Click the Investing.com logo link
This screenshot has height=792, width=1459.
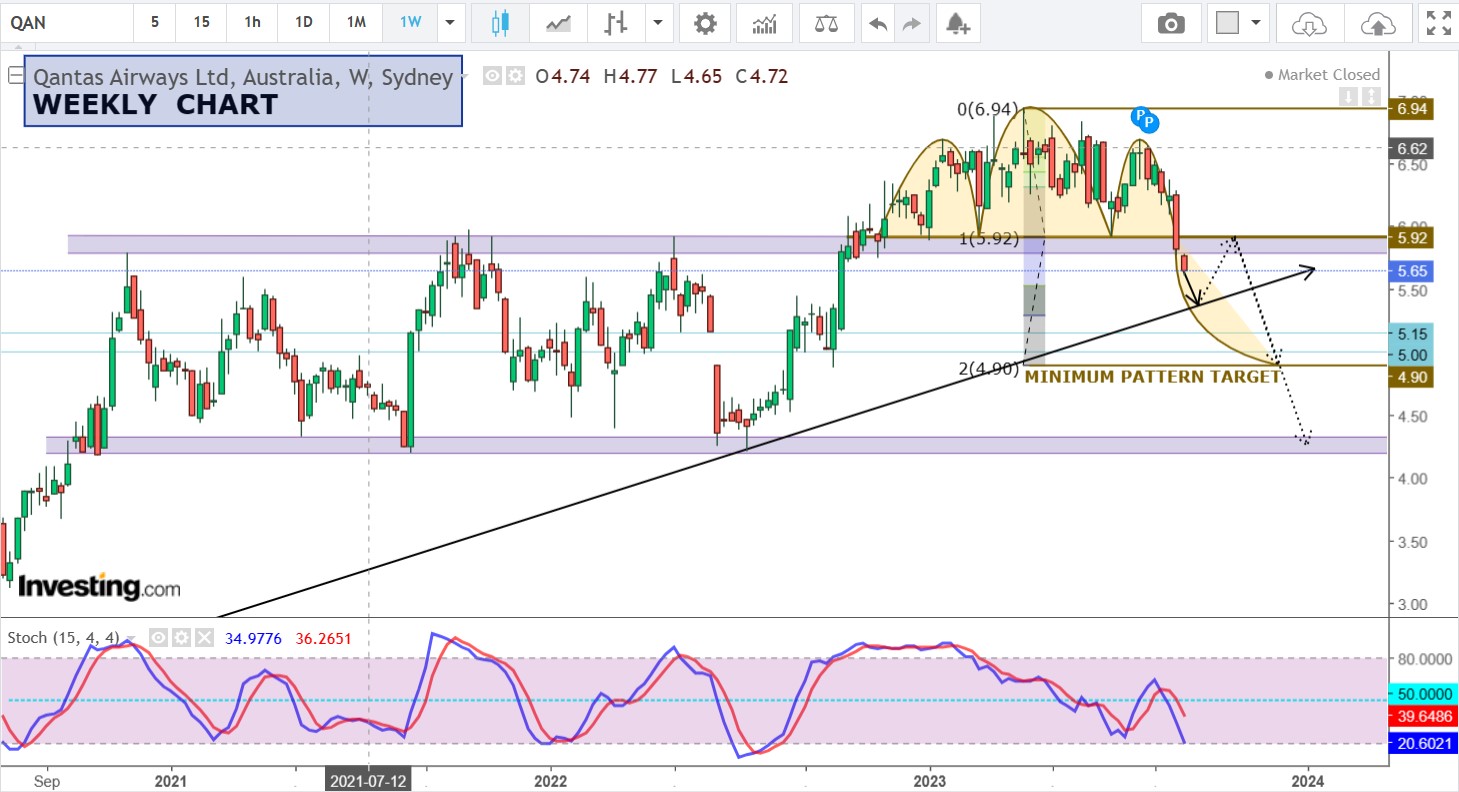(x=99, y=587)
